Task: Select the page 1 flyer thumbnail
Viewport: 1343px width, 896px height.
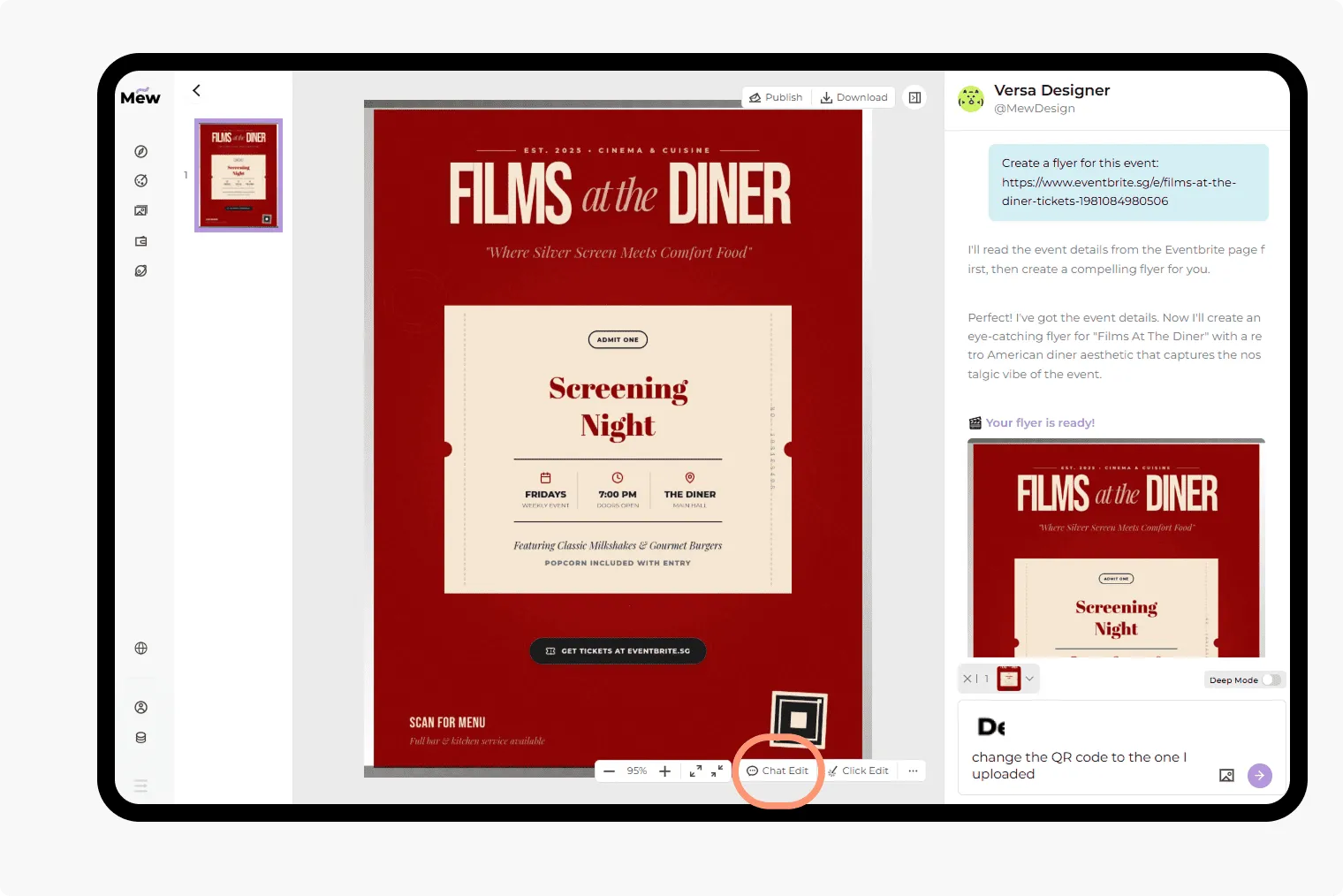Action: click(x=239, y=176)
